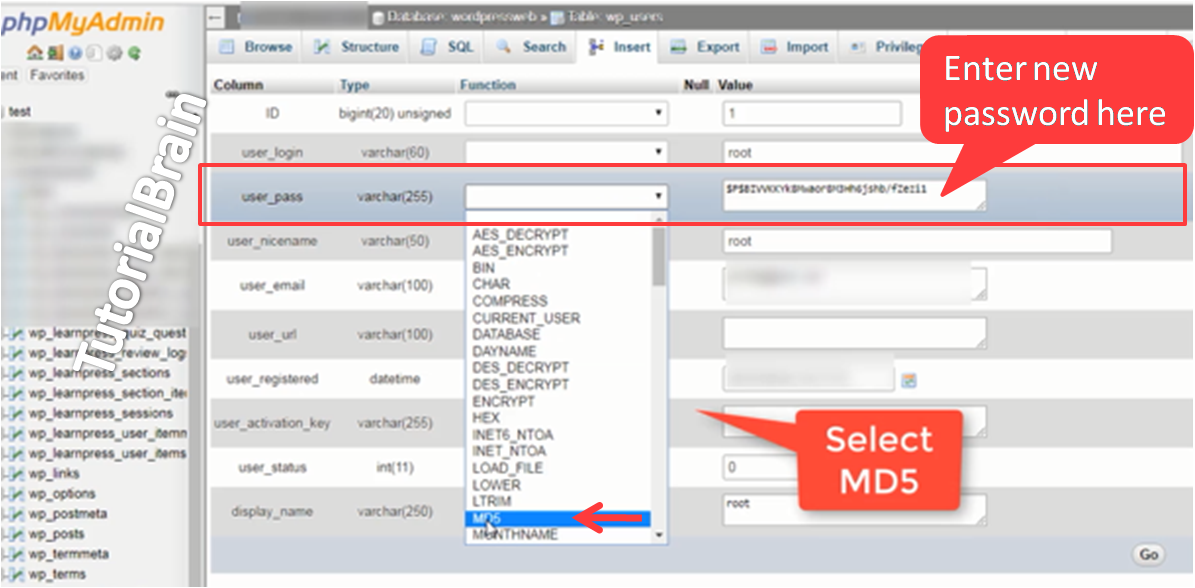
Task: Choose CURRENT_USER from function list
Action: pyautogui.click(x=558, y=318)
